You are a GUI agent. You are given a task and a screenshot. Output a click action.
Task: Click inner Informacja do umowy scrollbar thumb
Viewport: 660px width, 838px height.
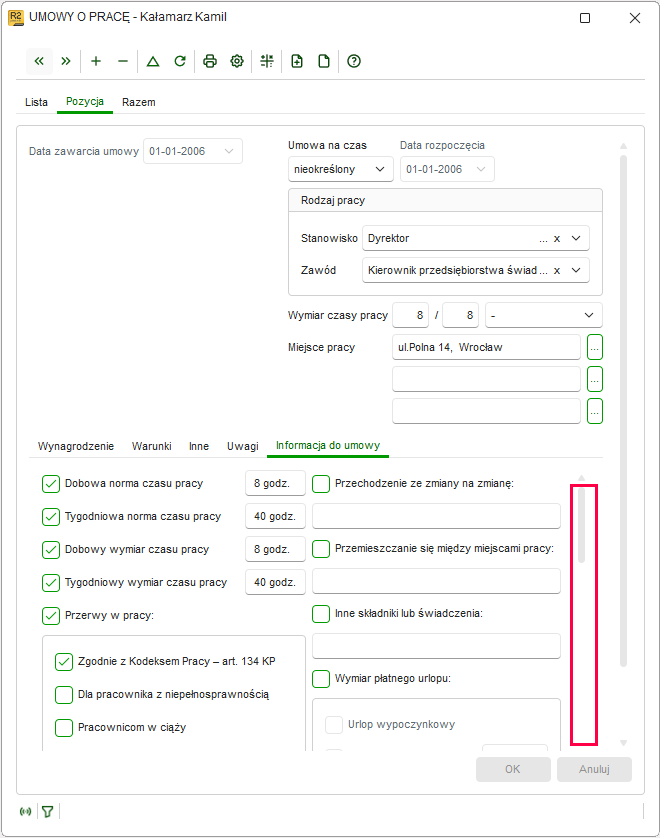pyautogui.click(x=581, y=524)
